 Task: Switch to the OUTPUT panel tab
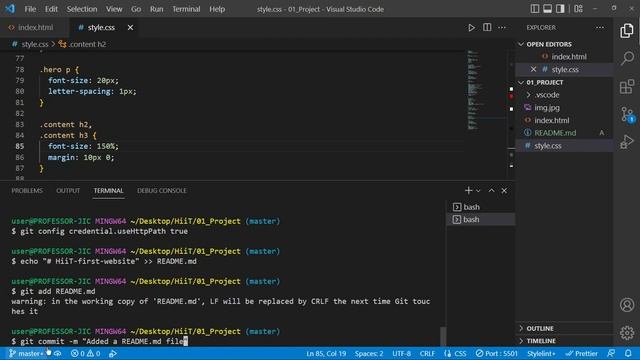pyautogui.click(x=68, y=191)
